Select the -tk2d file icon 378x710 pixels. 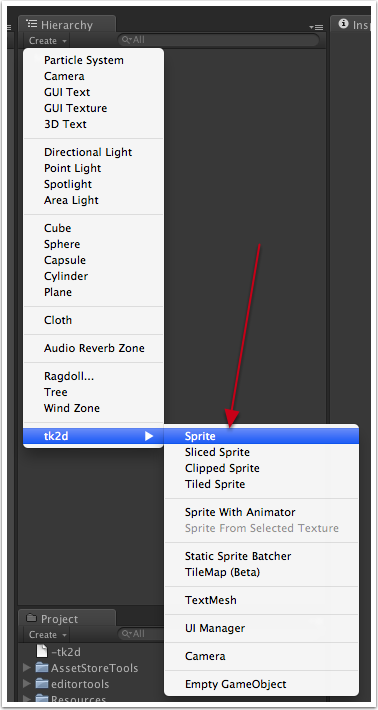(x=42, y=652)
